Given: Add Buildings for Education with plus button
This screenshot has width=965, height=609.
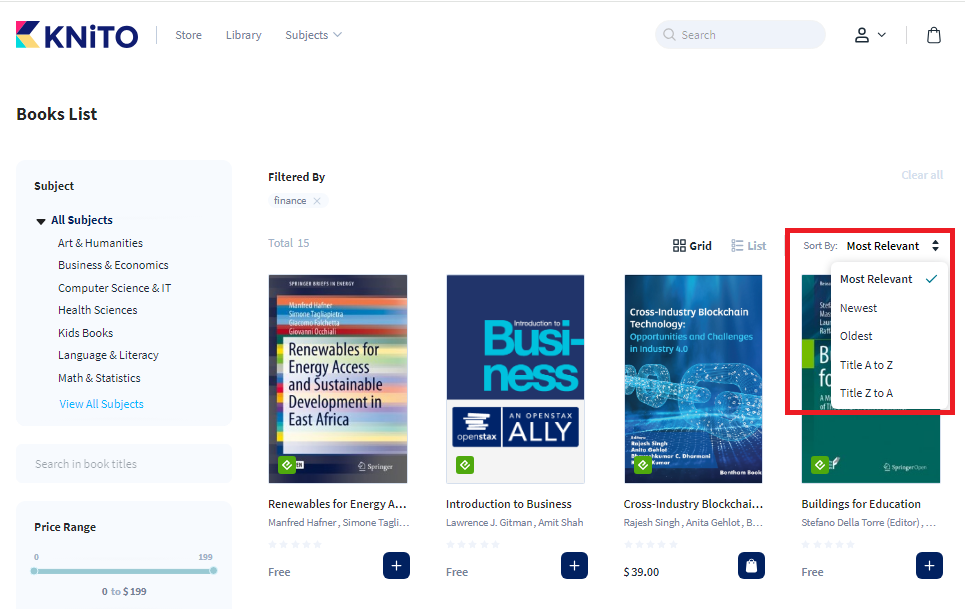Looking at the screenshot, I should (x=929, y=566).
